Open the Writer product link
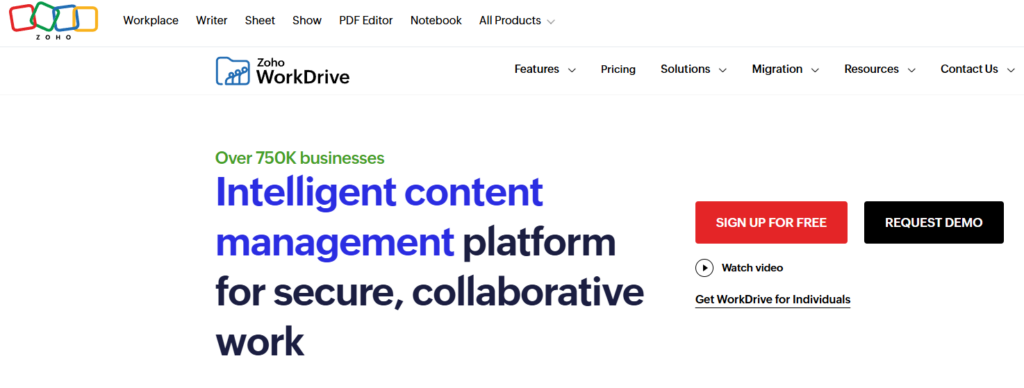The image size is (1024, 388). (212, 20)
